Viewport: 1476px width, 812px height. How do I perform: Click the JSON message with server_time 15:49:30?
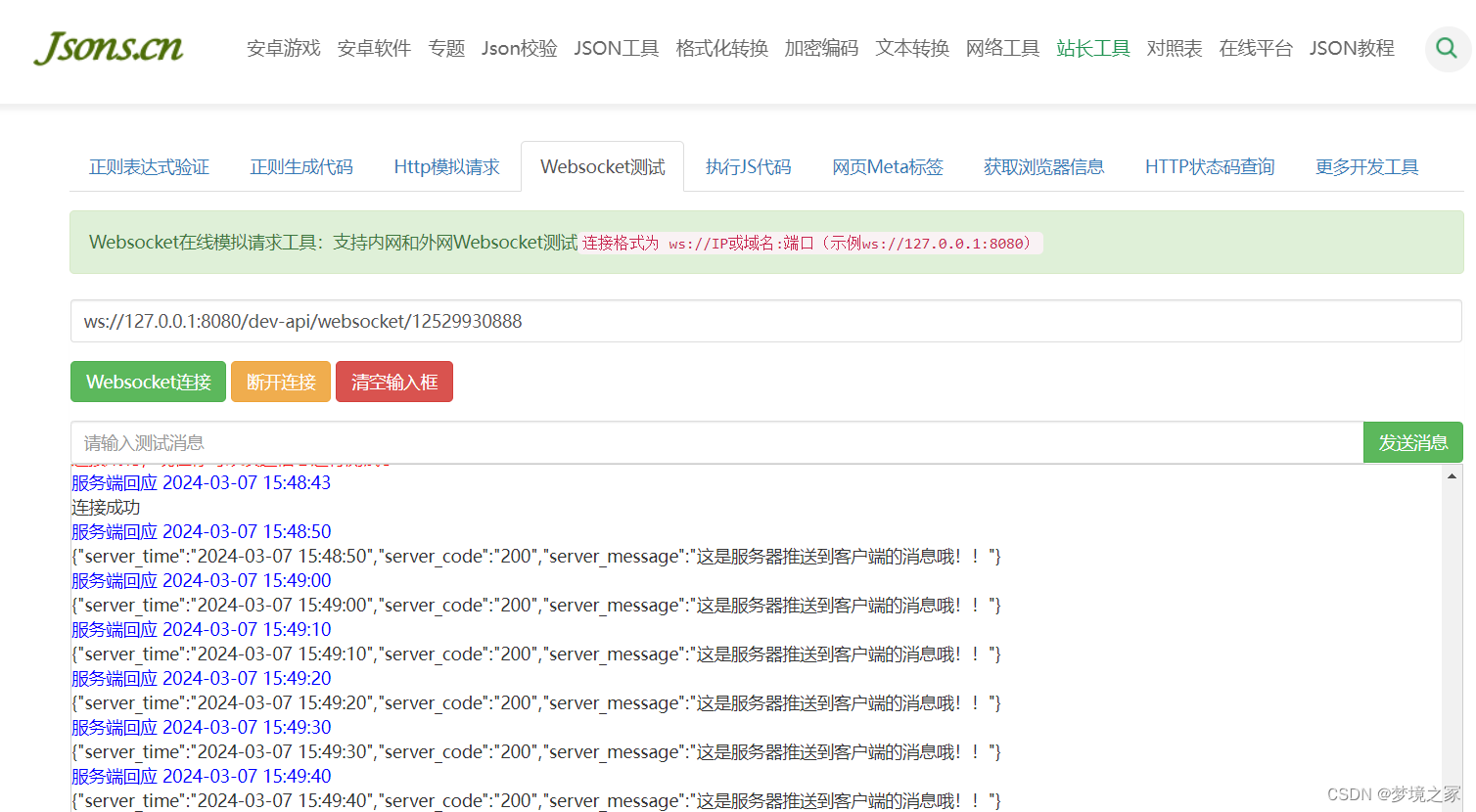536,751
